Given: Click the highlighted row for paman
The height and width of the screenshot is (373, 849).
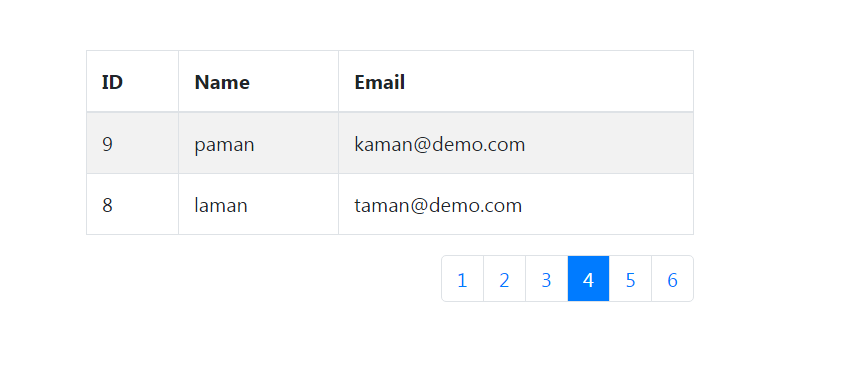Looking at the screenshot, I should click(390, 143).
